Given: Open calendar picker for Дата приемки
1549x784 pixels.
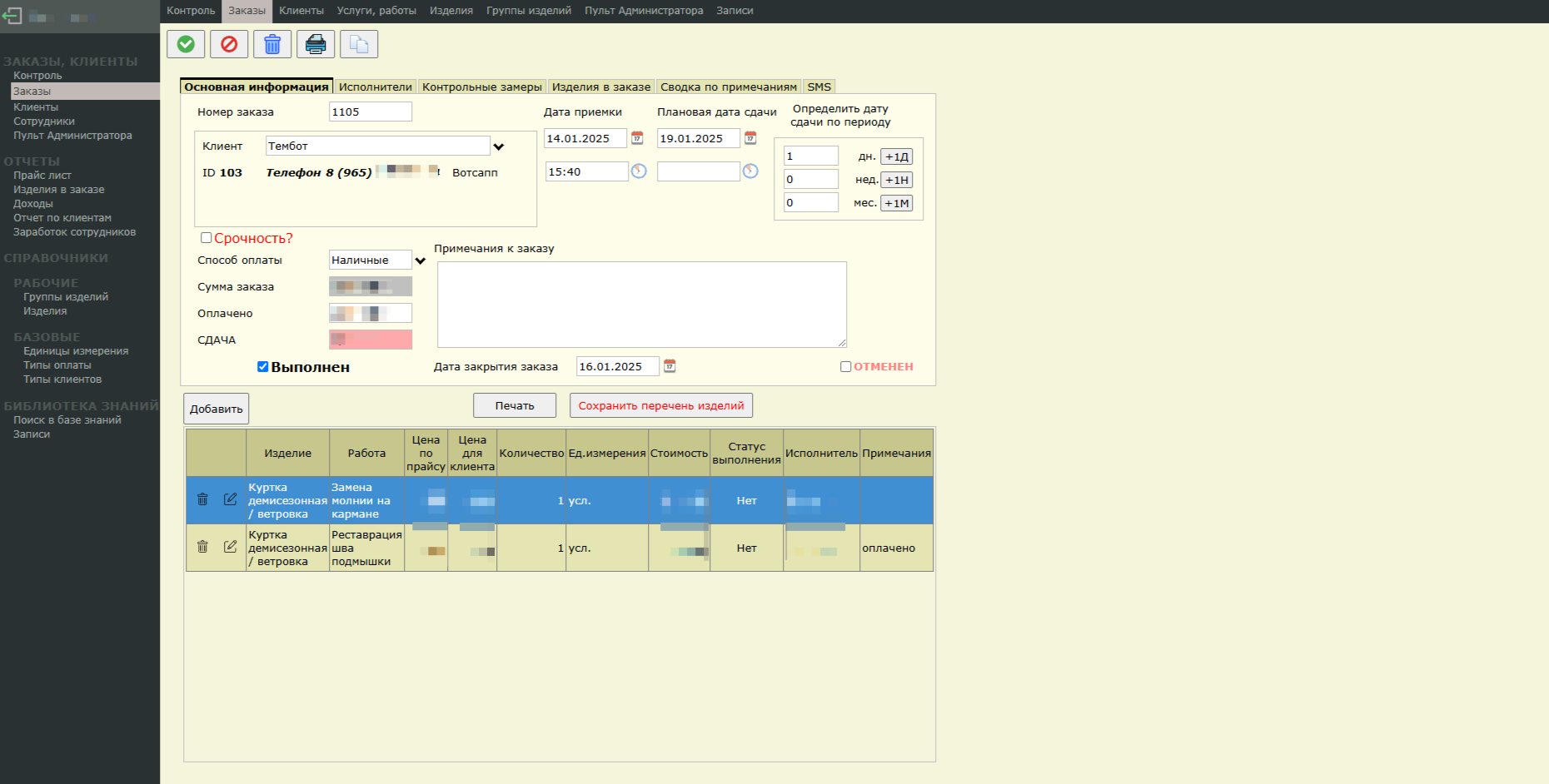Looking at the screenshot, I should (637, 138).
